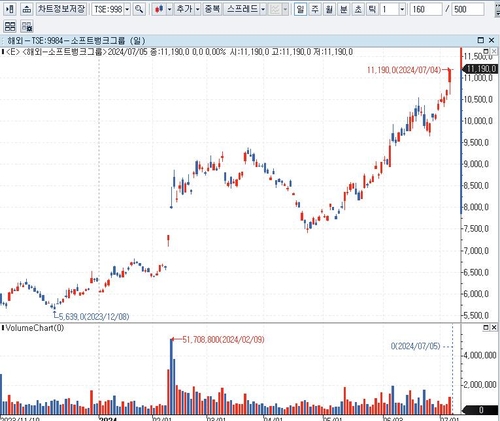
Task: Click the 4,000,000 volume axis label
Action: (x=480, y=355)
